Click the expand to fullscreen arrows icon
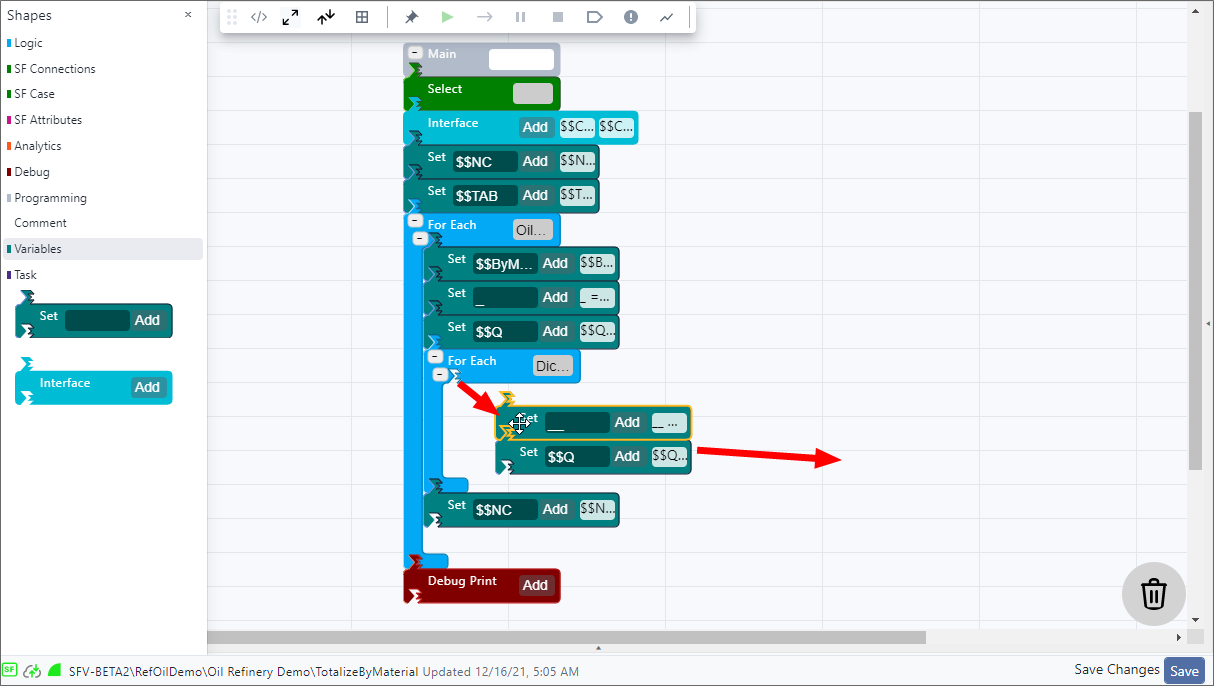 coord(290,17)
